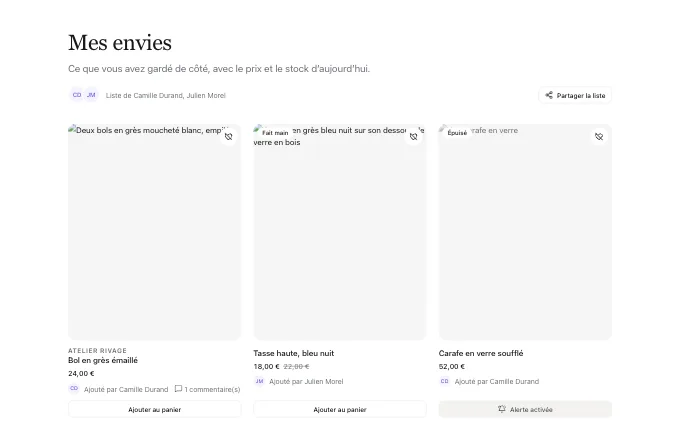
Task: Click the 24,00 € price
Action: (x=81, y=373)
